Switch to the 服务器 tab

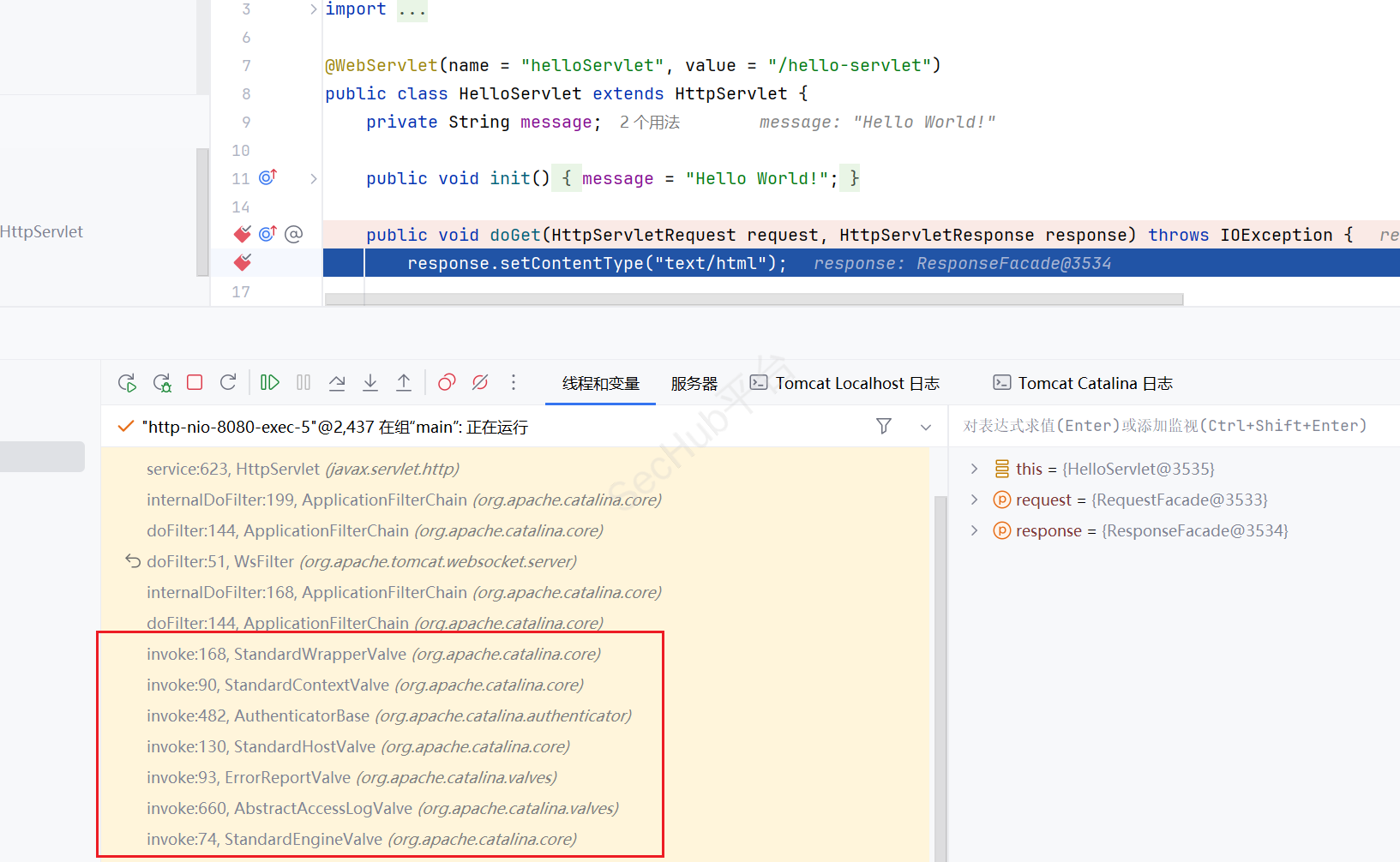coord(694,384)
